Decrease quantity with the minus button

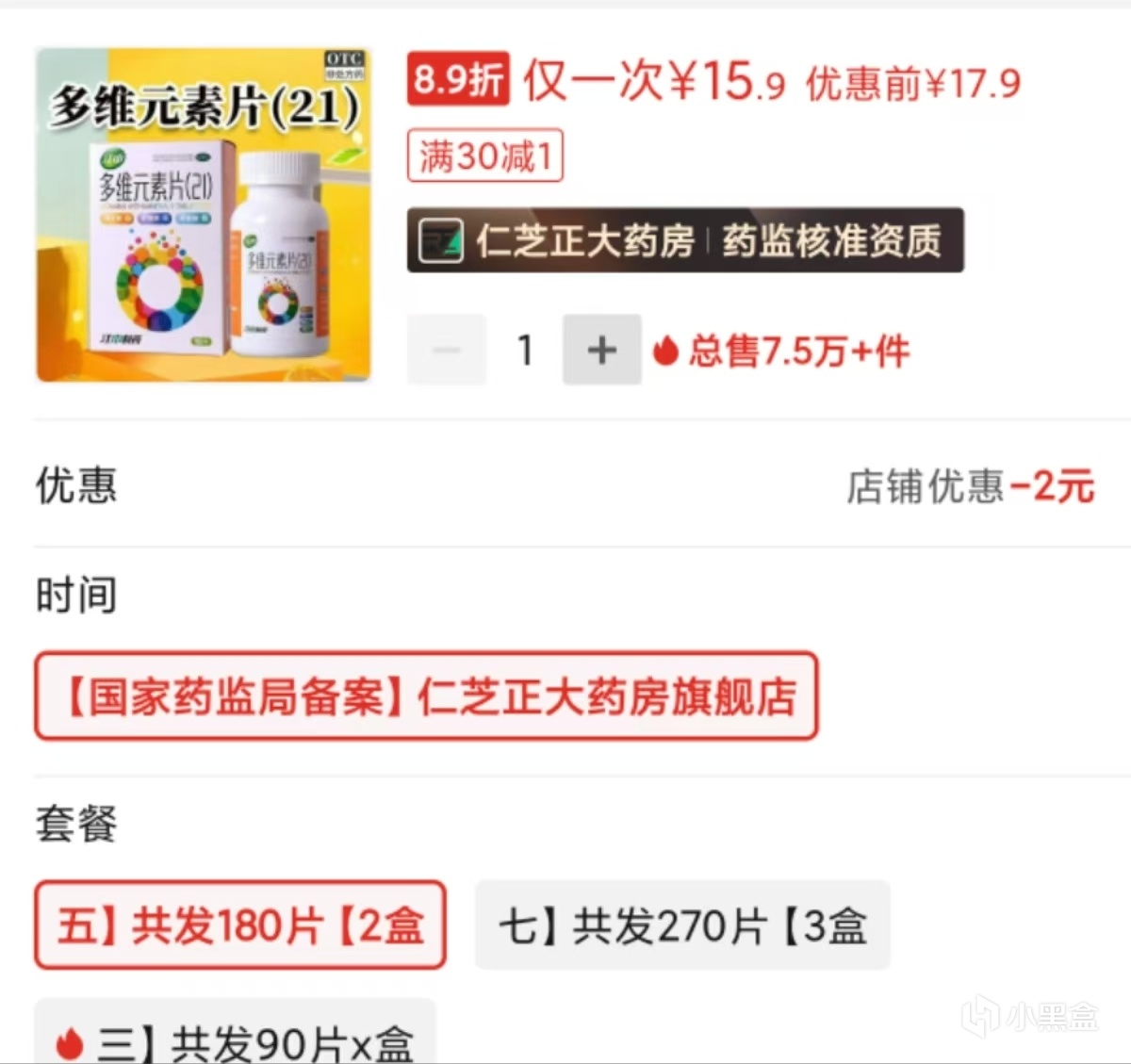click(447, 350)
